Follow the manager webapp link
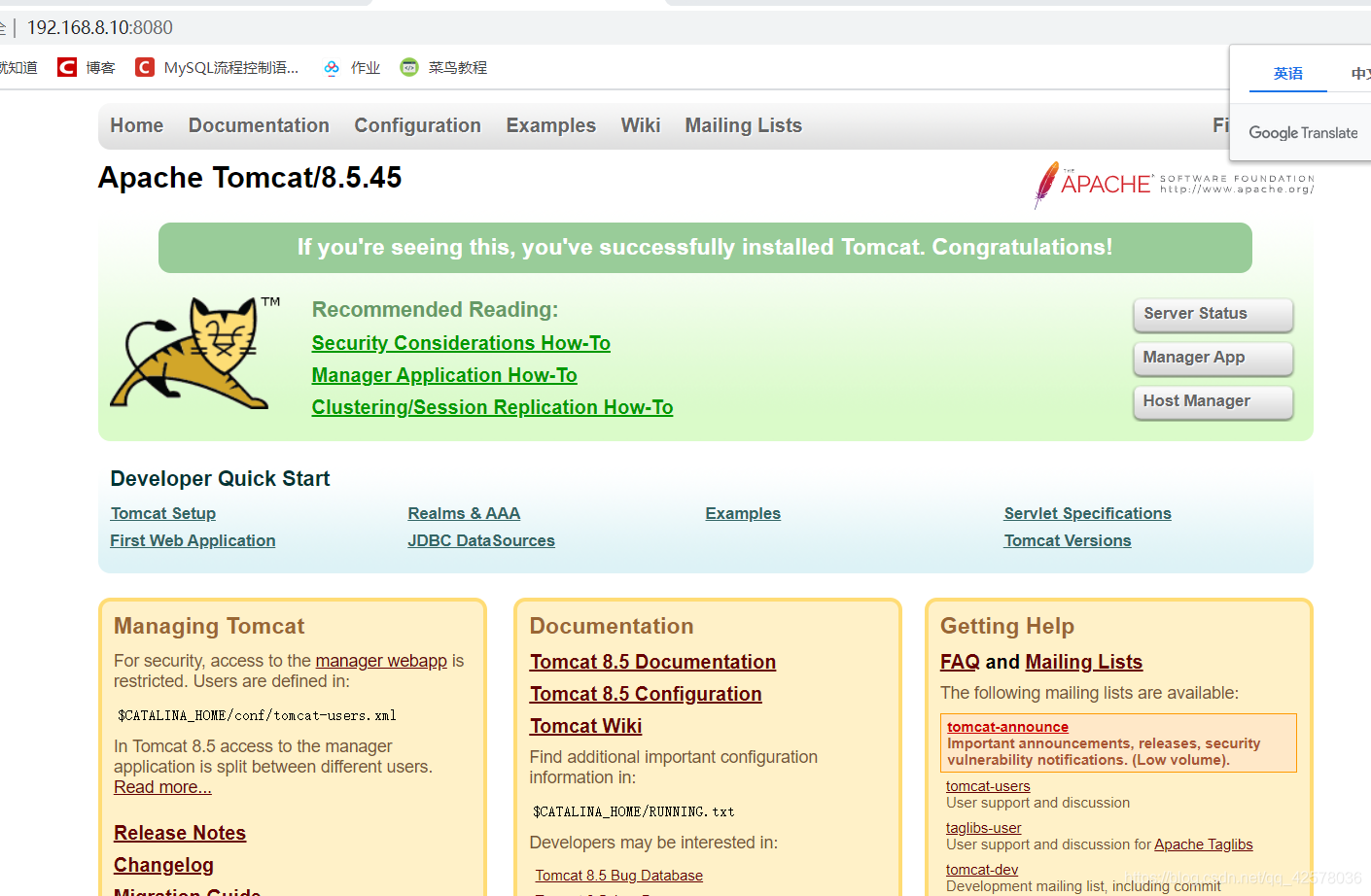Viewport: 1371px width, 896px height. click(x=381, y=661)
